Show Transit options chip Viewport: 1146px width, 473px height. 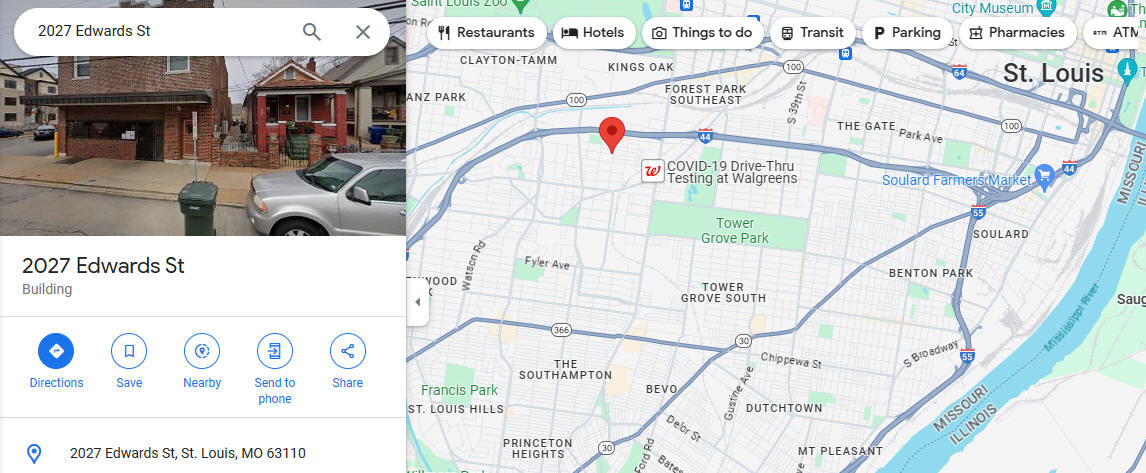pos(812,33)
